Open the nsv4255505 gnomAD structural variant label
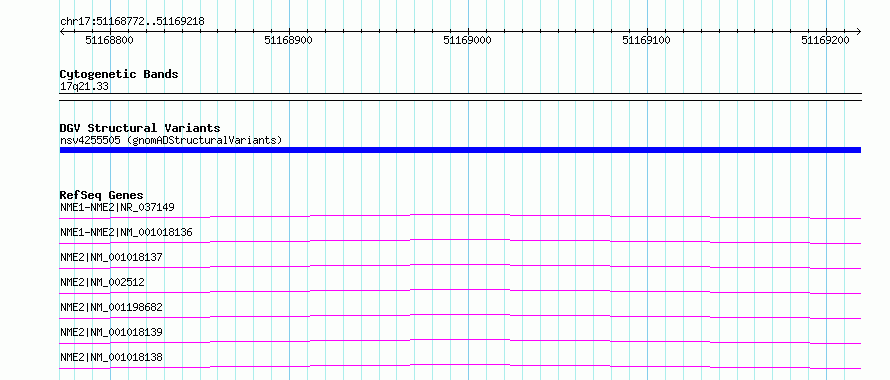Screen dimensions: 890x380 171,140
